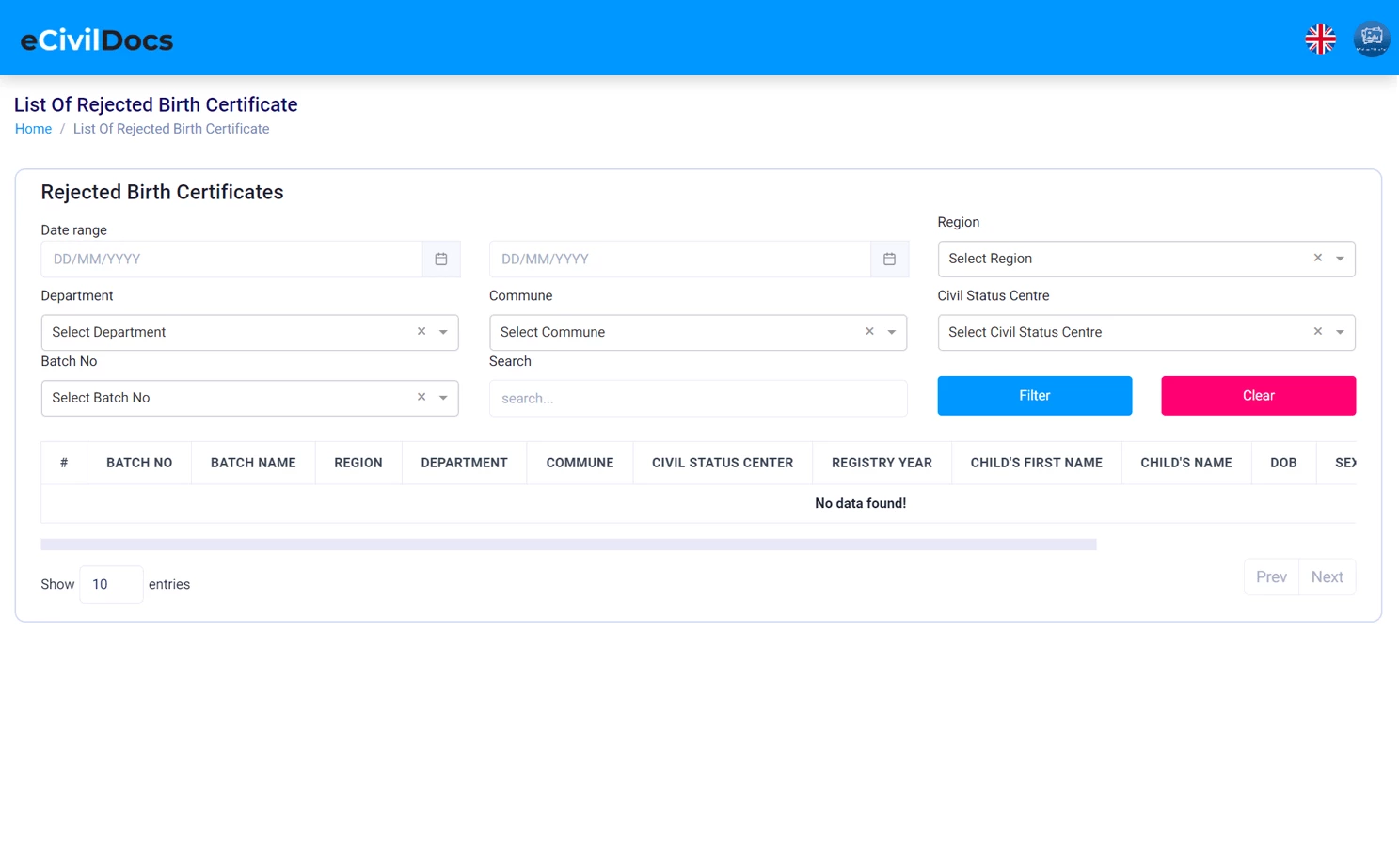This screenshot has width=1399, height=868.
Task: Open the profile avatar menu
Action: 1372,39
